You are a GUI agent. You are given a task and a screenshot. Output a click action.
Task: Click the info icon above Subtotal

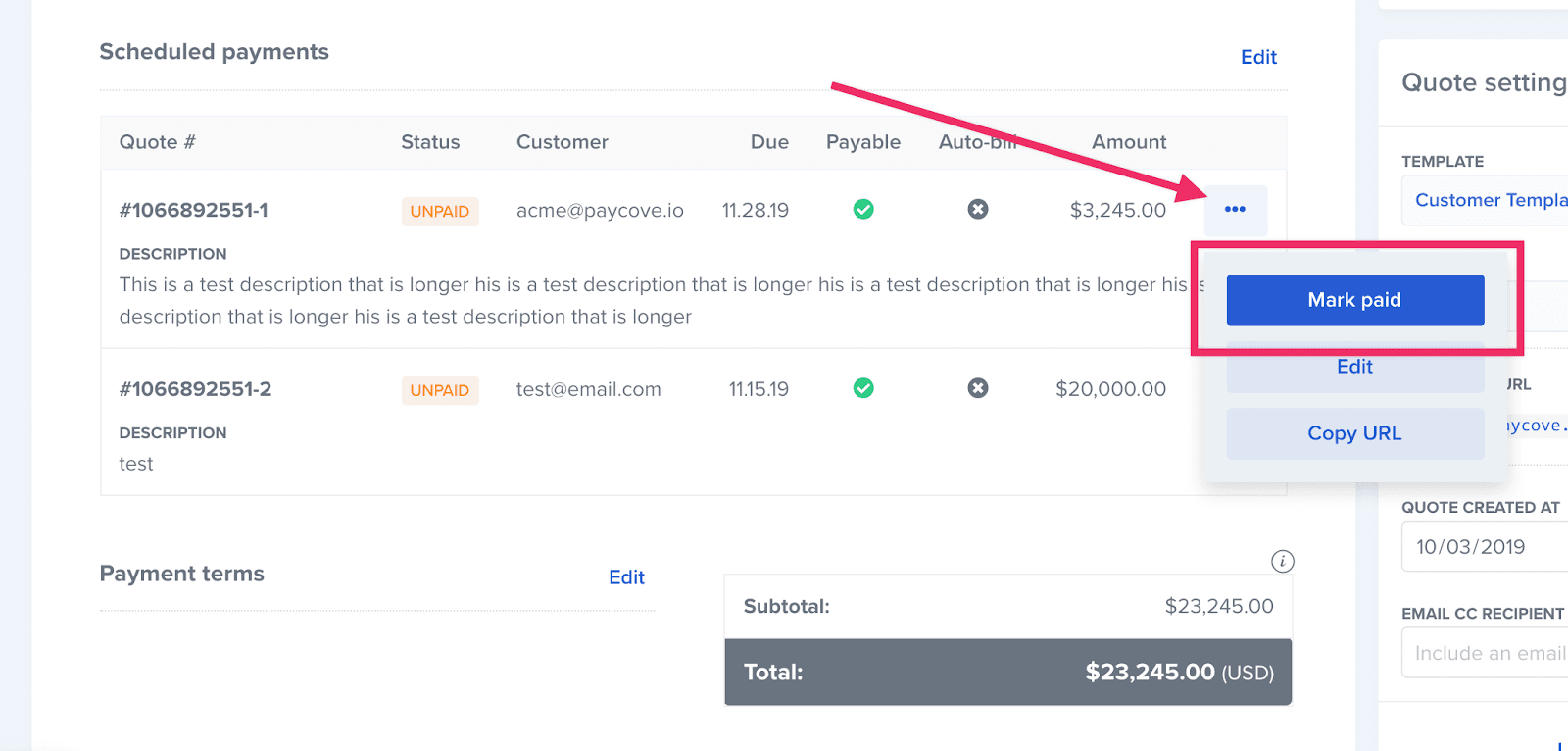(x=1282, y=562)
